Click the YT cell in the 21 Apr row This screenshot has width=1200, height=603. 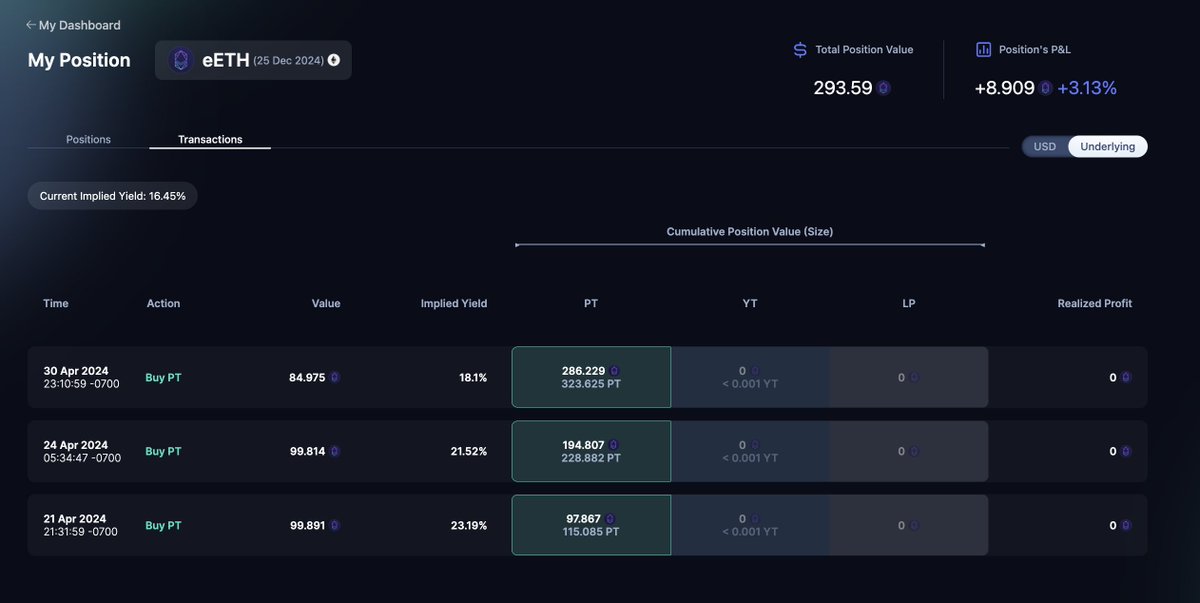[x=750, y=525]
